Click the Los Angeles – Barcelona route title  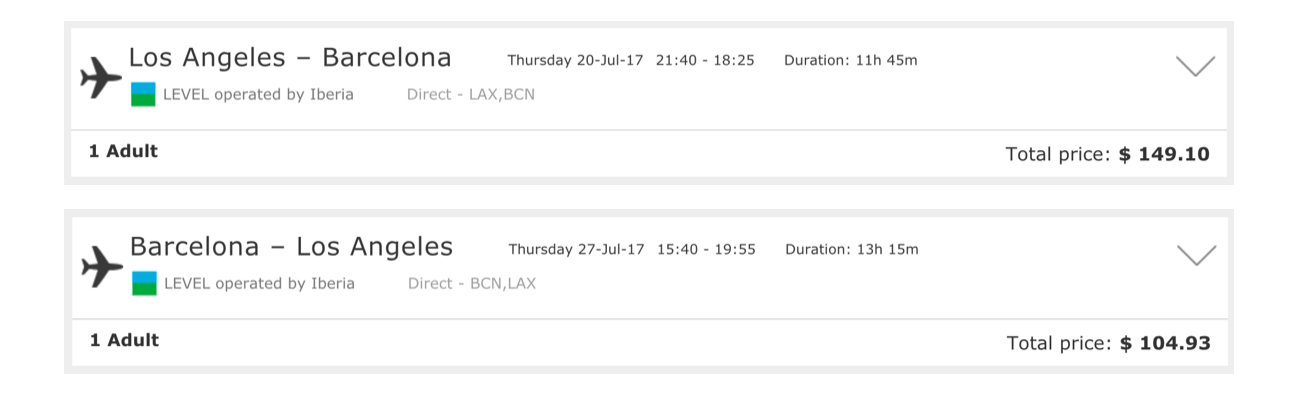point(290,58)
